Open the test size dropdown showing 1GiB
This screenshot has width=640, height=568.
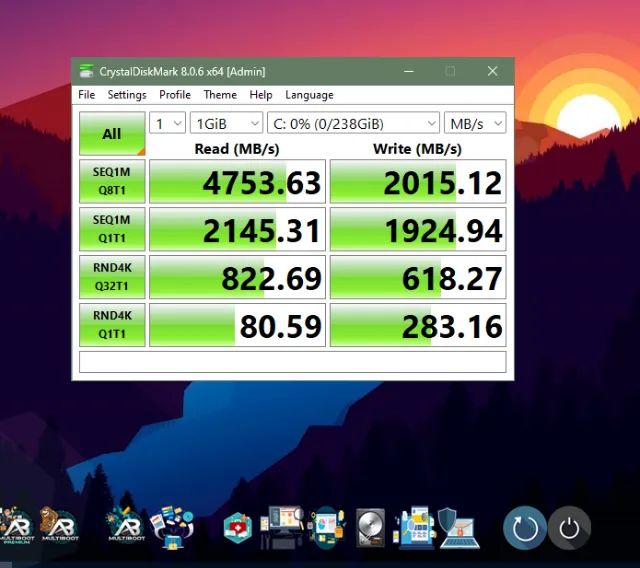(227, 123)
